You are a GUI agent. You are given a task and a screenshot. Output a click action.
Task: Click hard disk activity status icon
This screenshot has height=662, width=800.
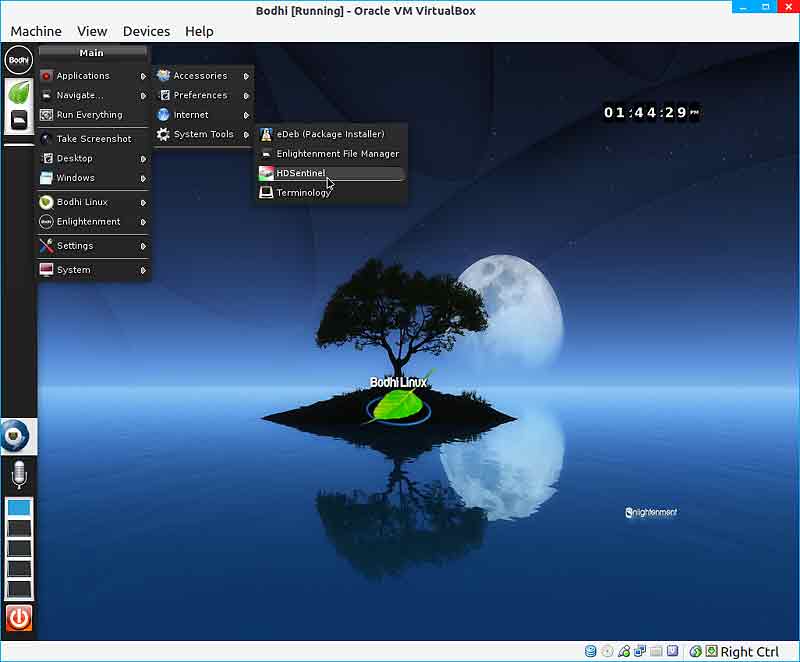[x=590, y=651]
